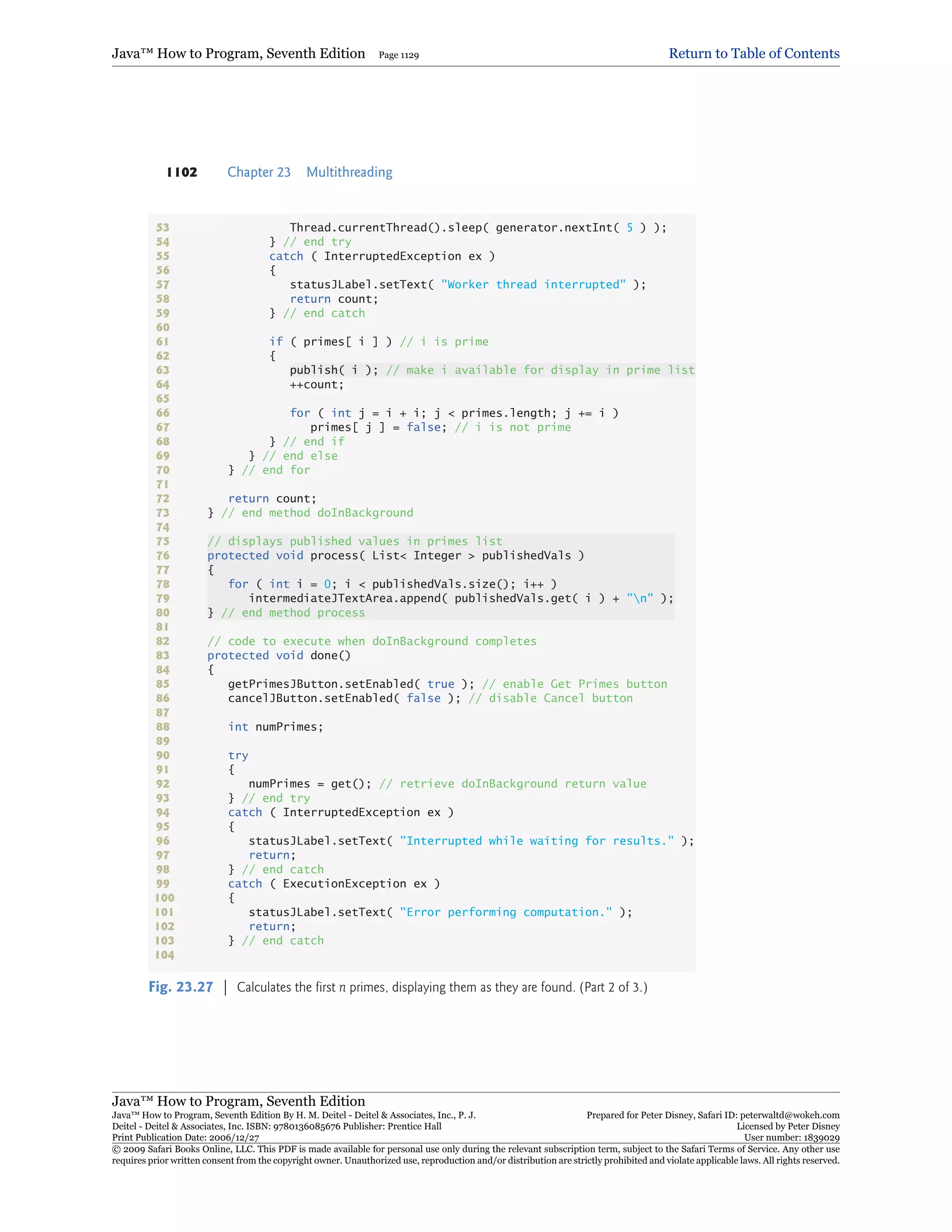The width and height of the screenshot is (952, 1232).
Task: Click the Java How to Program header title
Action: click(x=238, y=53)
